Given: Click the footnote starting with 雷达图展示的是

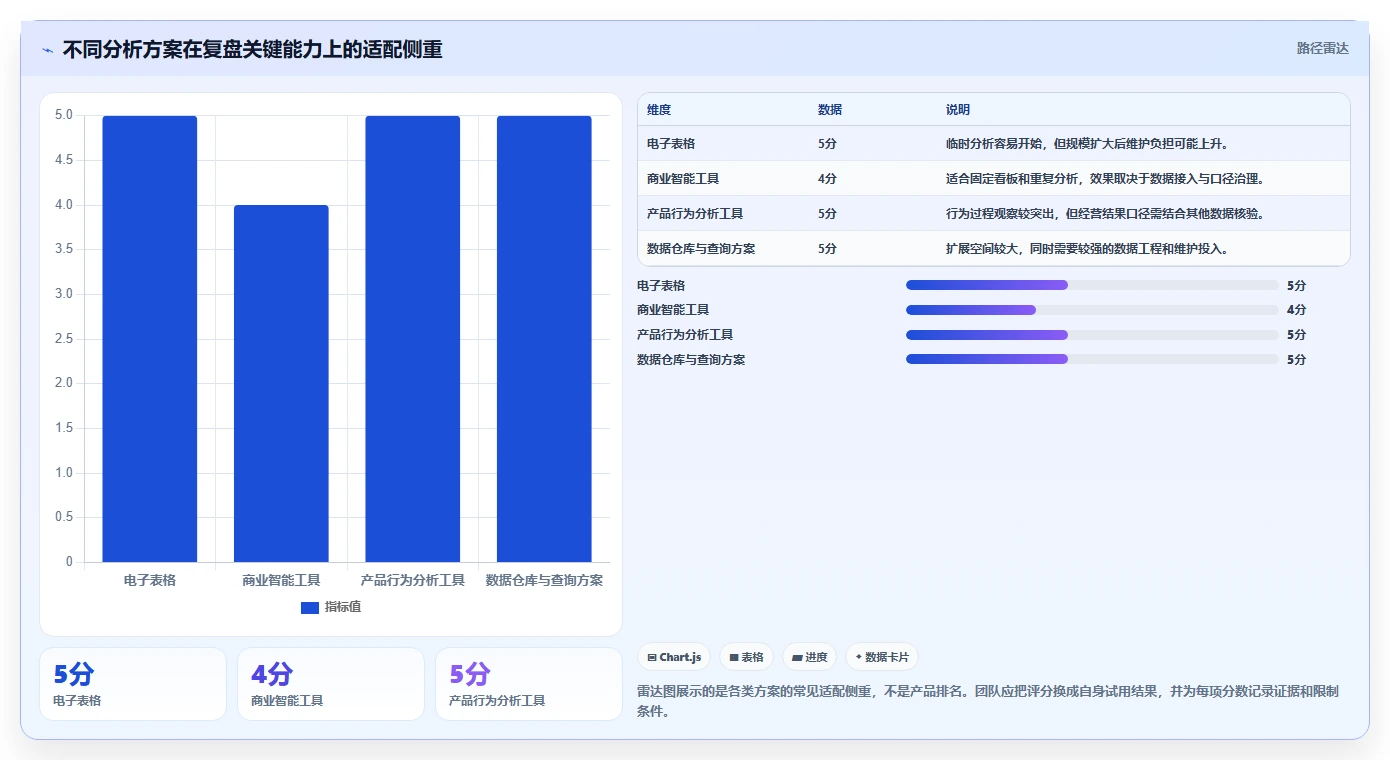Looking at the screenshot, I should (988, 702).
